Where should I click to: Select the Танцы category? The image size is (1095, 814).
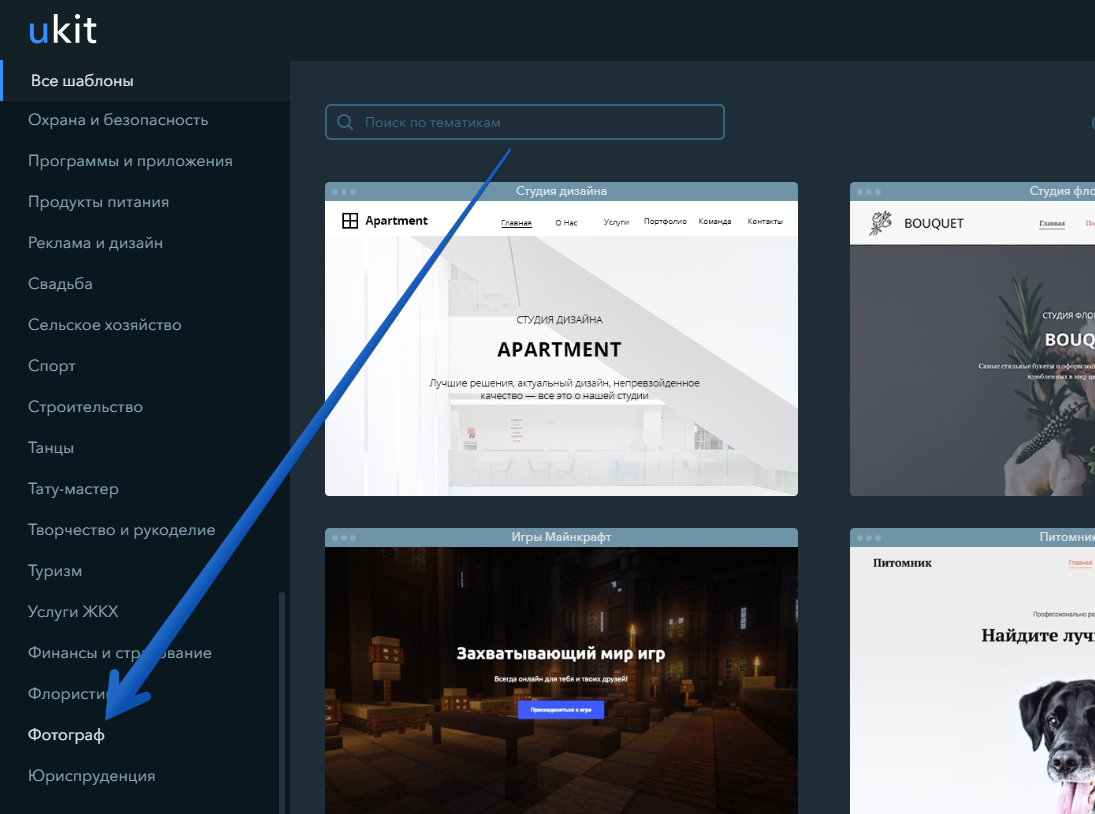[51, 448]
